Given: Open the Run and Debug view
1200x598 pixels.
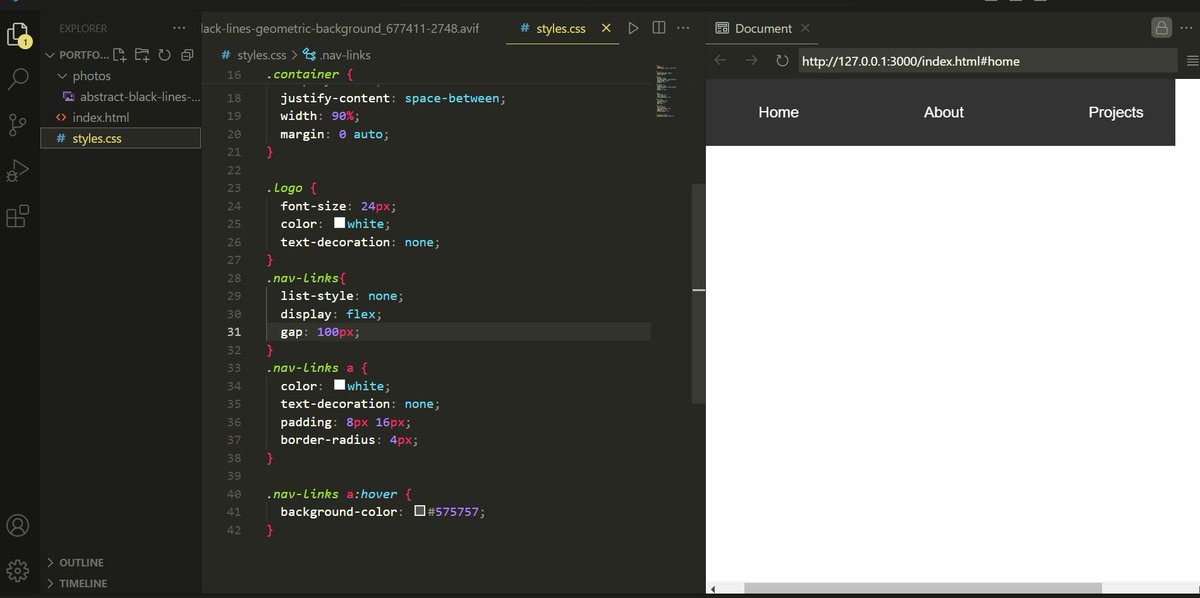Looking at the screenshot, I should click(17, 170).
